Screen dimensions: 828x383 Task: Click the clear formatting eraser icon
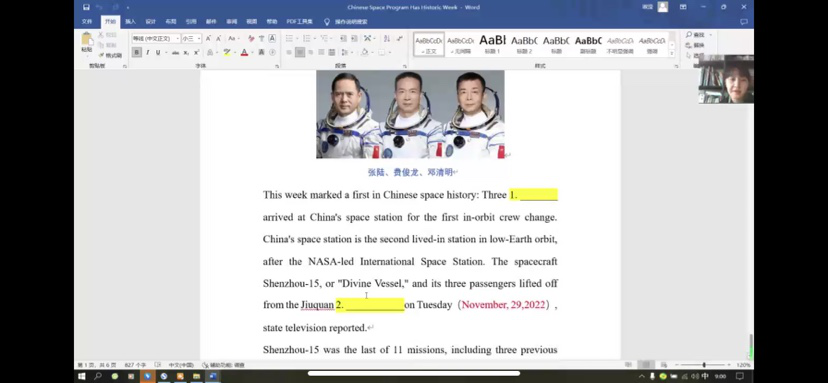pyautogui.click(x=251, y=39)
